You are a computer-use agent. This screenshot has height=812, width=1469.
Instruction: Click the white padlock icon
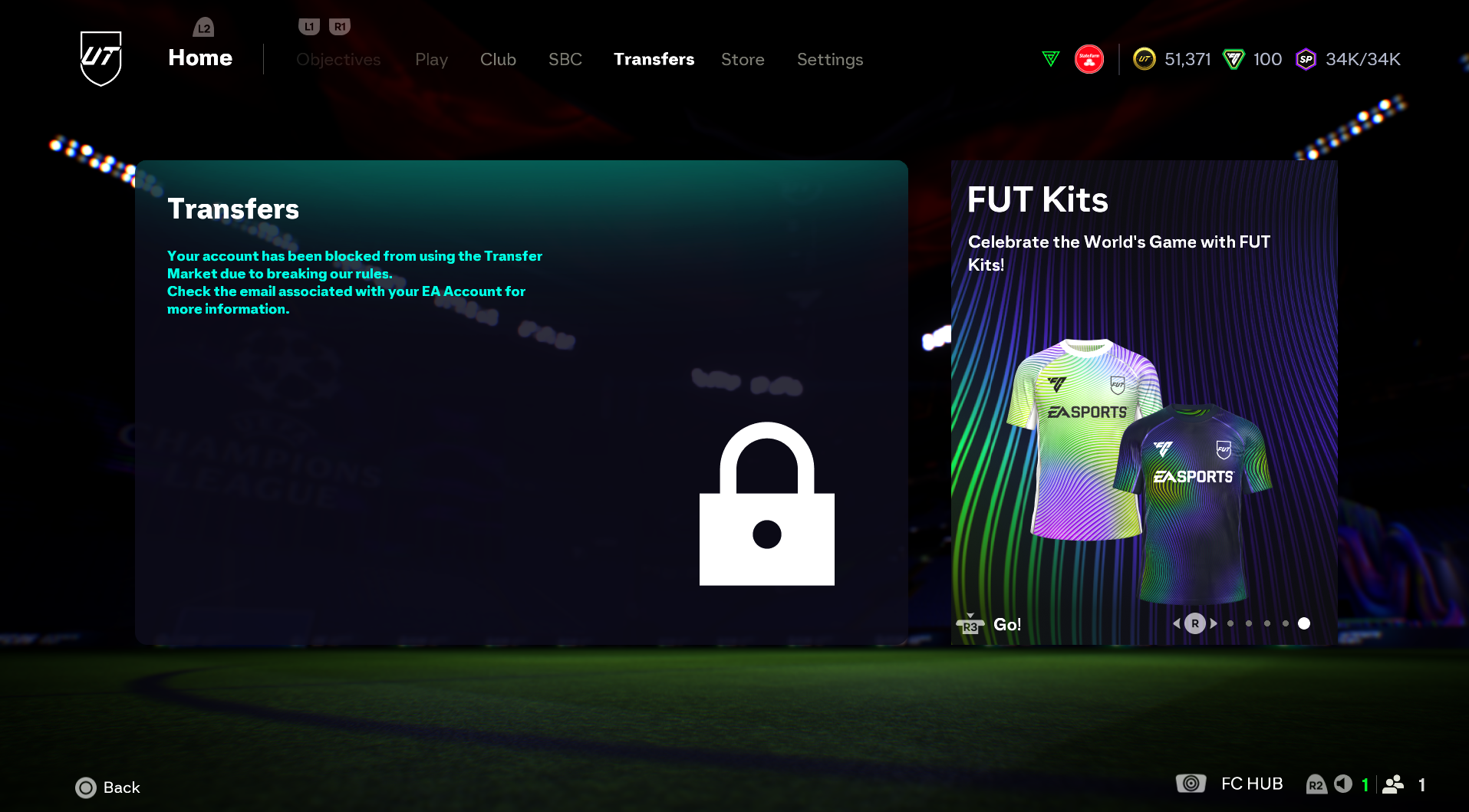(767, 504)
